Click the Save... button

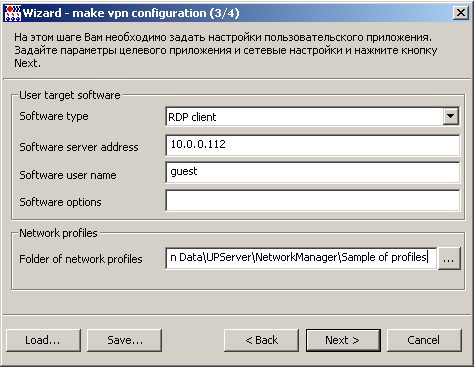pos(124,340)
